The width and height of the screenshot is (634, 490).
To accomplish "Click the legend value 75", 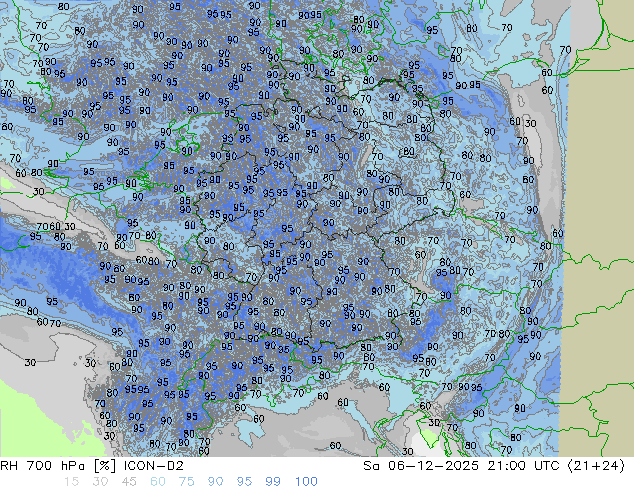I will tap(186, 482).
